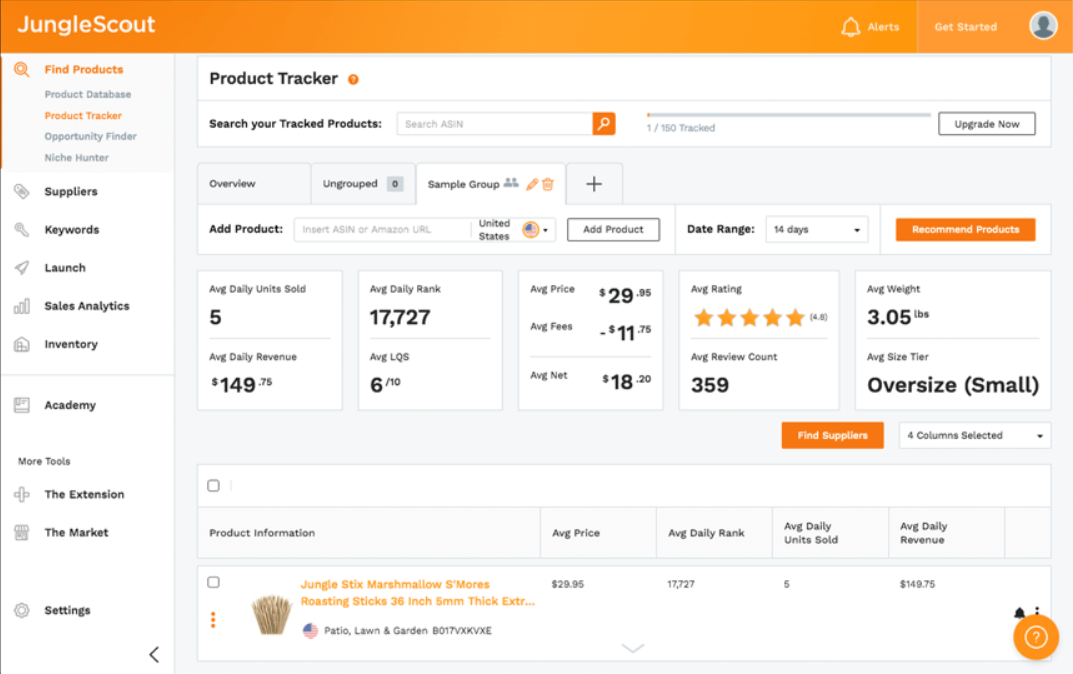Click the five-star Avg Rating display
This screenshot has width=1073, height=674.
(749, 317)
